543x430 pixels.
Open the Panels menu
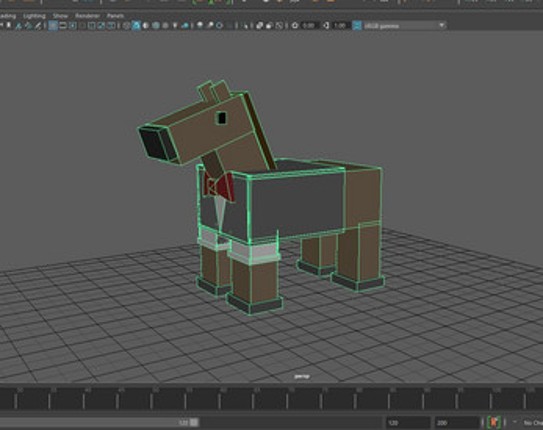pyautogui.click(x=115, y=16)
